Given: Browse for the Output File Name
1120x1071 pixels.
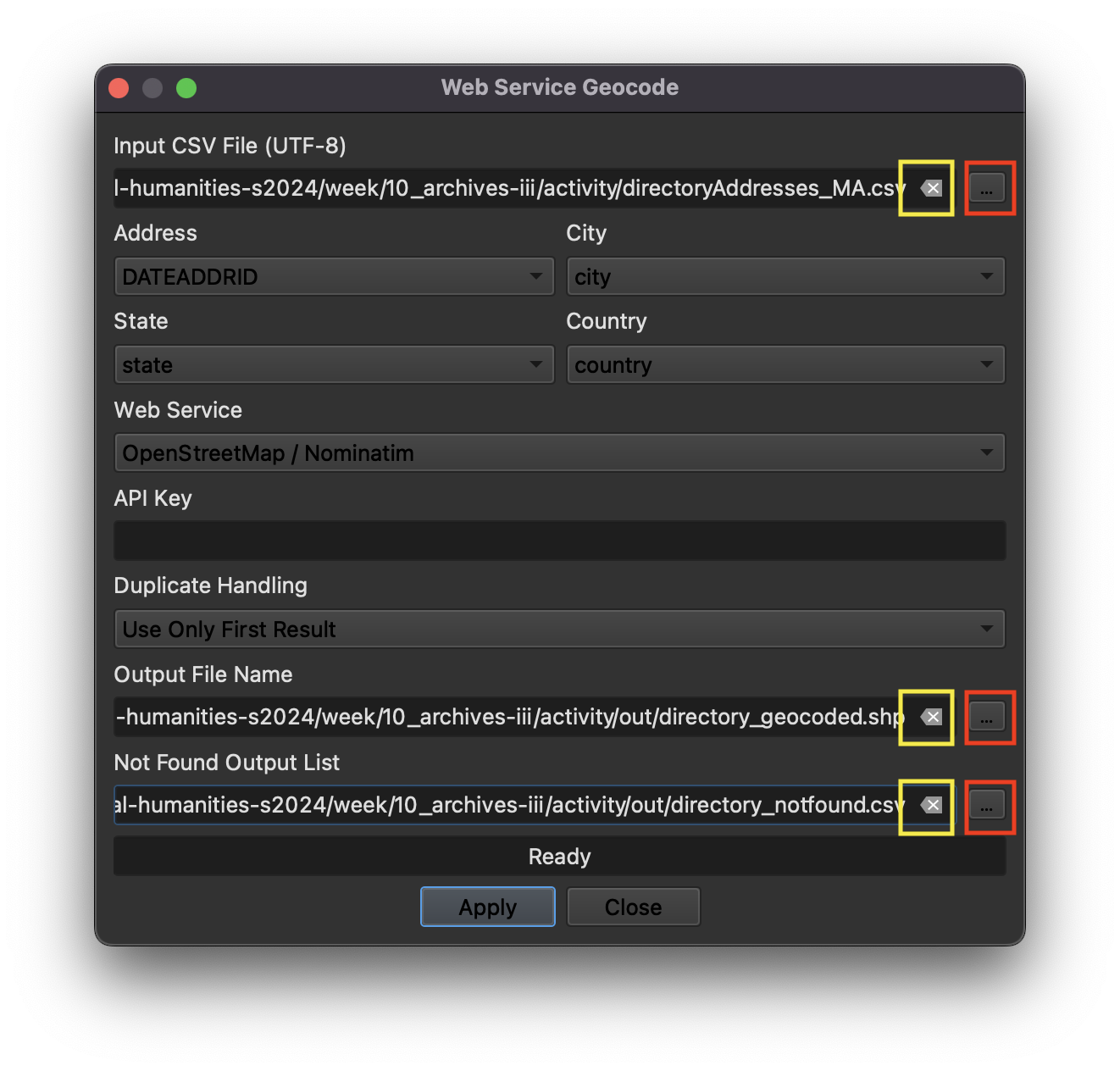Looking at the screenshot, I should (x=987, y=717).
